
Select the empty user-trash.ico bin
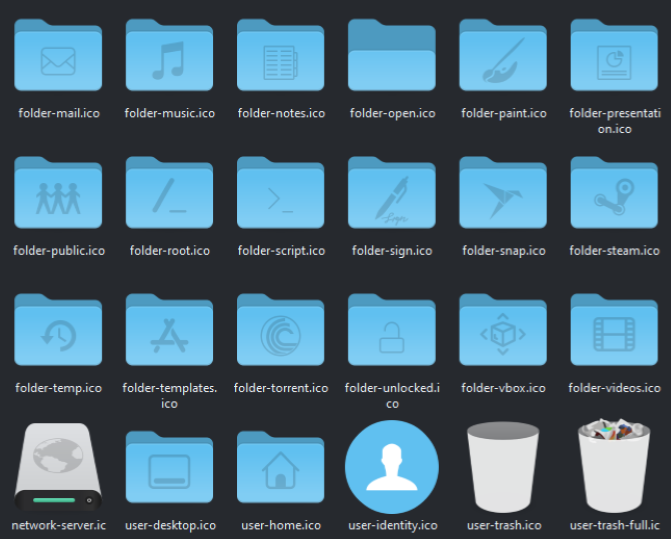[503, 467]
